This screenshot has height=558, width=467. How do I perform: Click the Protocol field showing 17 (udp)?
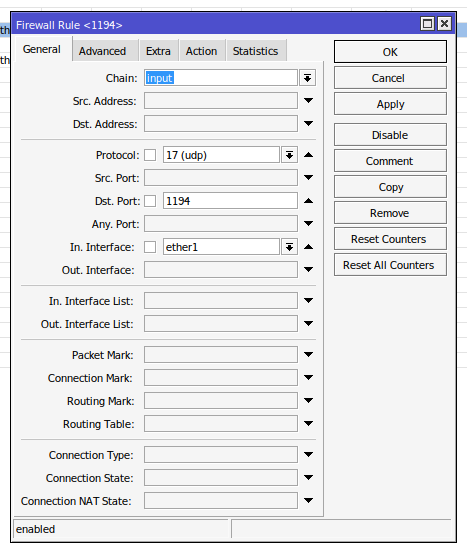(221, 155)
